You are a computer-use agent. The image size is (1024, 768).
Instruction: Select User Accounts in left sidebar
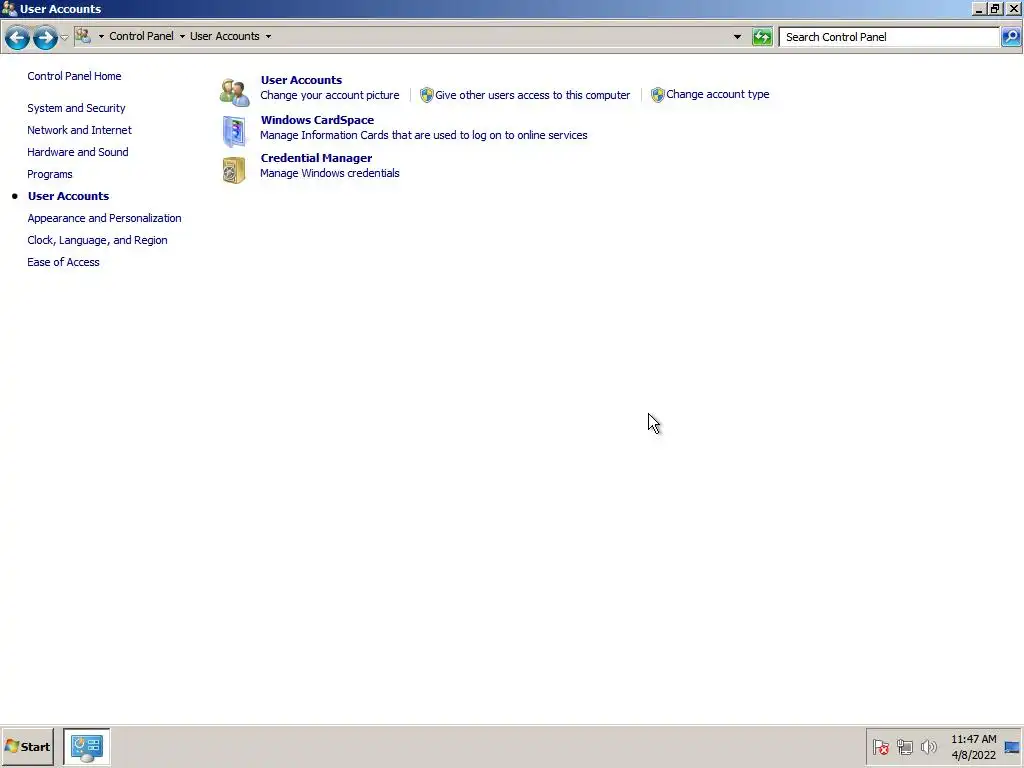69,196
